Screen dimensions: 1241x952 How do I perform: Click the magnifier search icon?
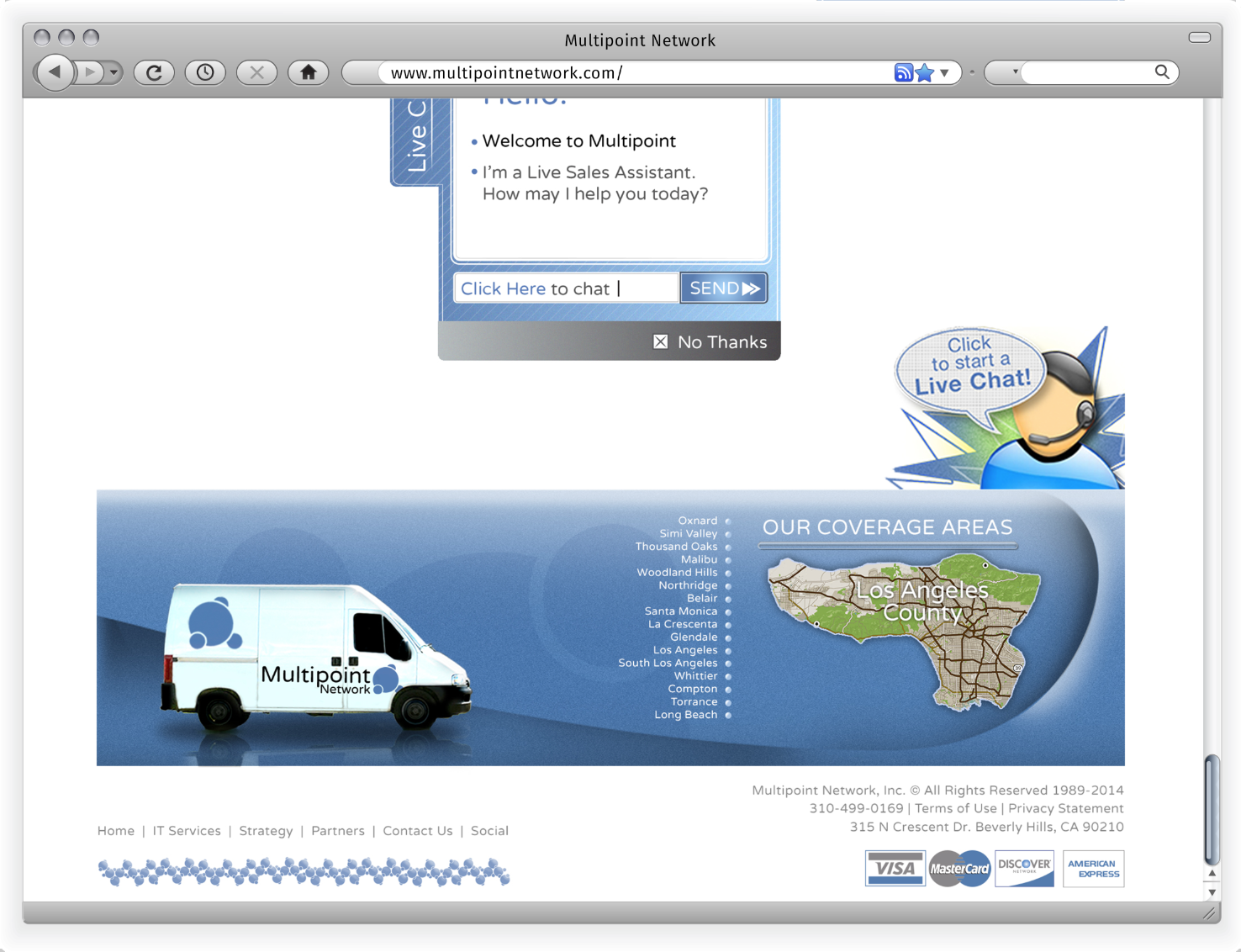(1162, 72)
